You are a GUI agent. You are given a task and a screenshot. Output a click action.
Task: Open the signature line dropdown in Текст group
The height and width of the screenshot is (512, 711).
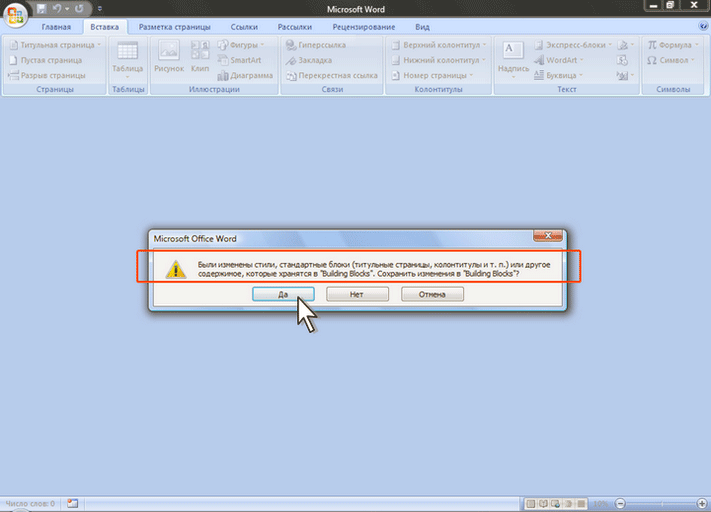coord(626,45)
